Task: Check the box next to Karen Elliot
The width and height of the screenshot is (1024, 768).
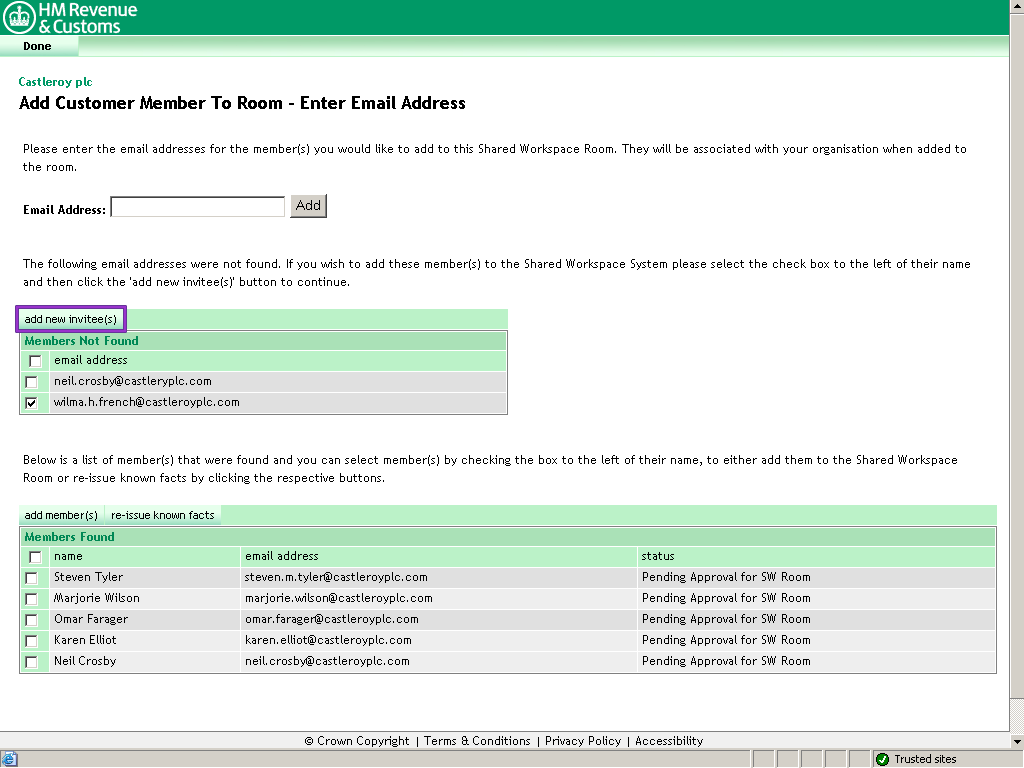Action: (31, 640)
